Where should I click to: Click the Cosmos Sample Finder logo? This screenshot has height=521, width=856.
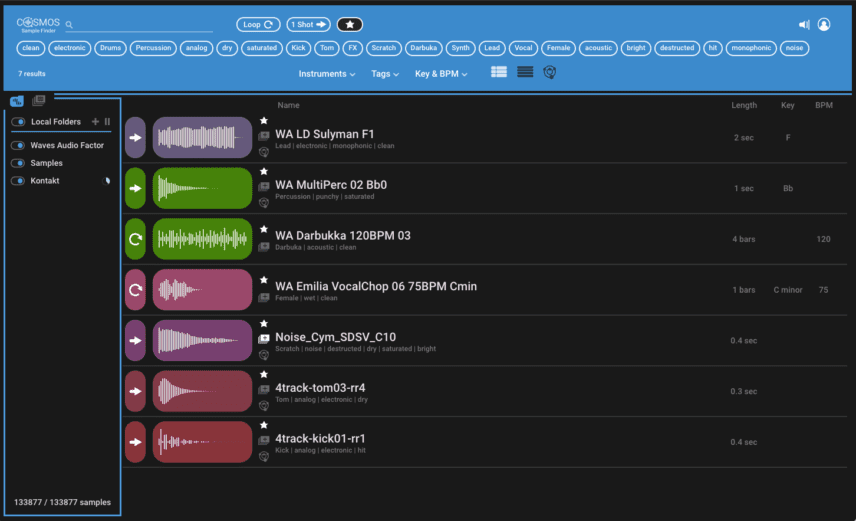coord(38,24)
